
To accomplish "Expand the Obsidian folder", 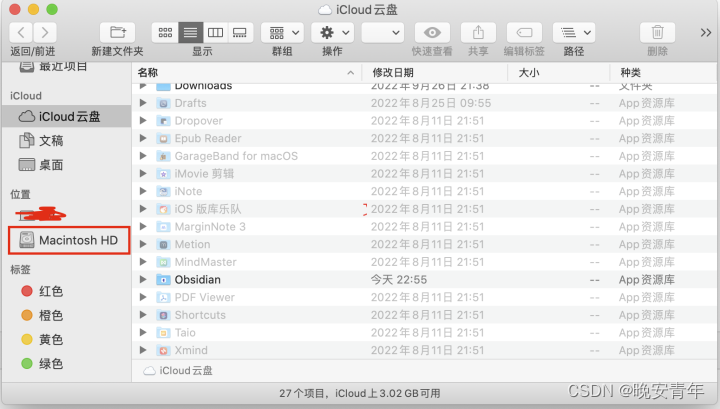I will (x=143, y=280).
